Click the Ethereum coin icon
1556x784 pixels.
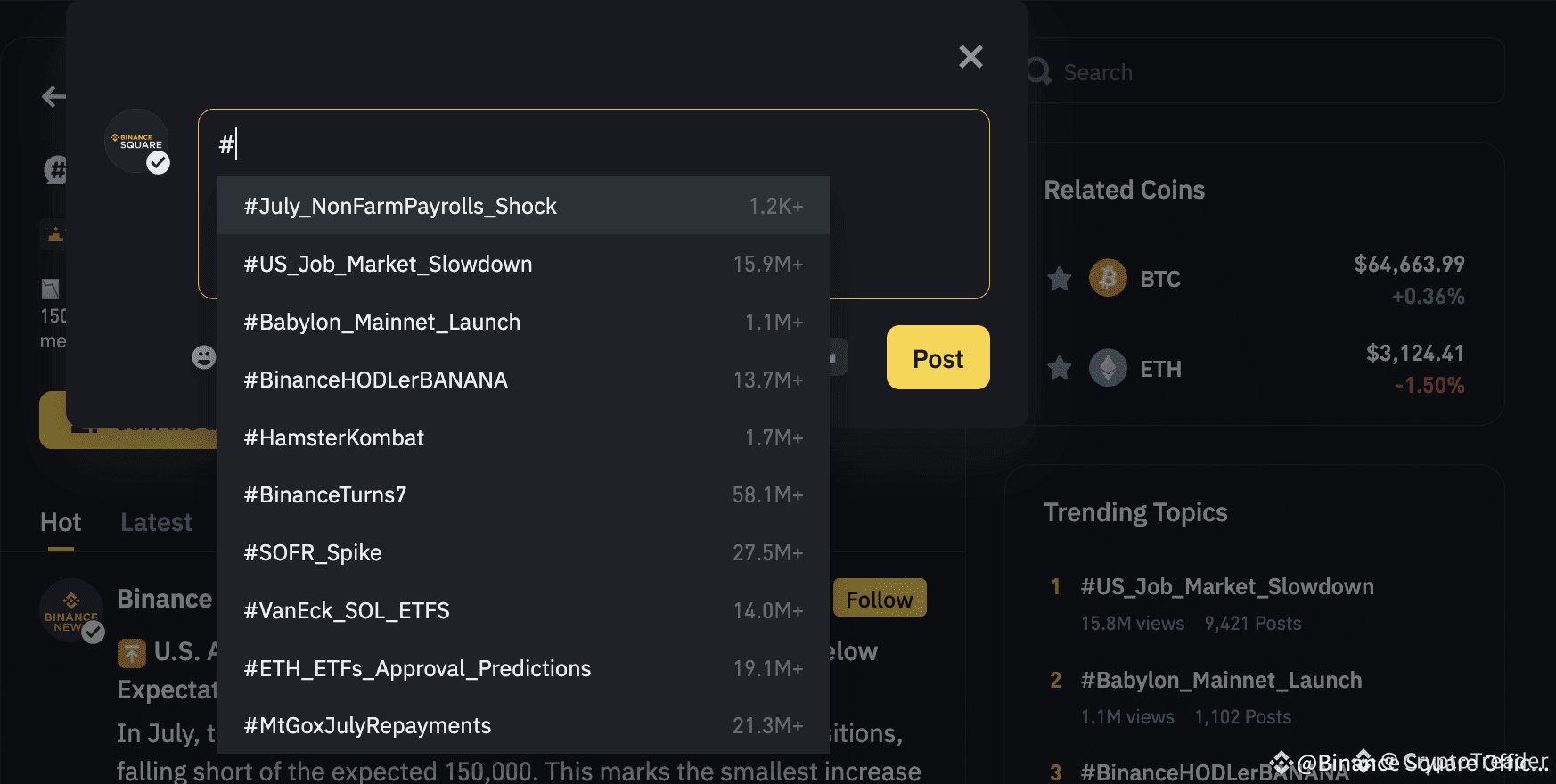(1108, 367)
